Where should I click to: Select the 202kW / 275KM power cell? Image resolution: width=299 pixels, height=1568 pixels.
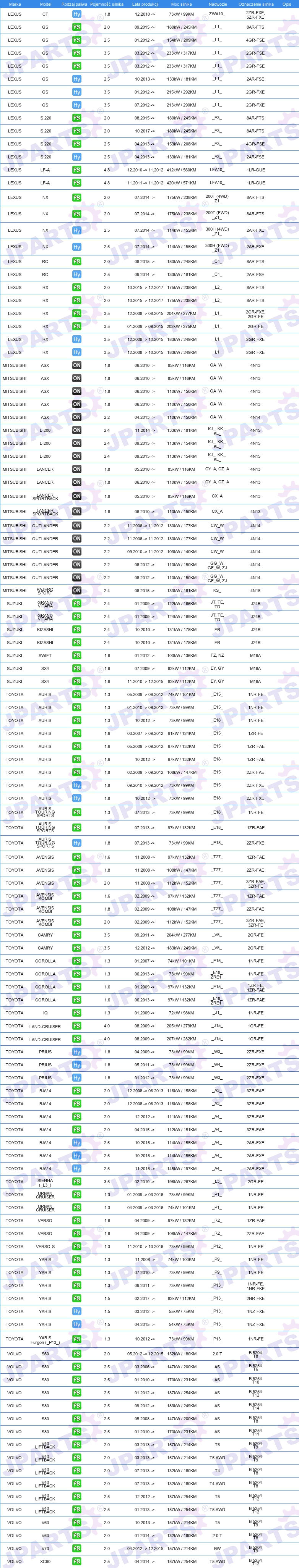[x=181, y=326]
